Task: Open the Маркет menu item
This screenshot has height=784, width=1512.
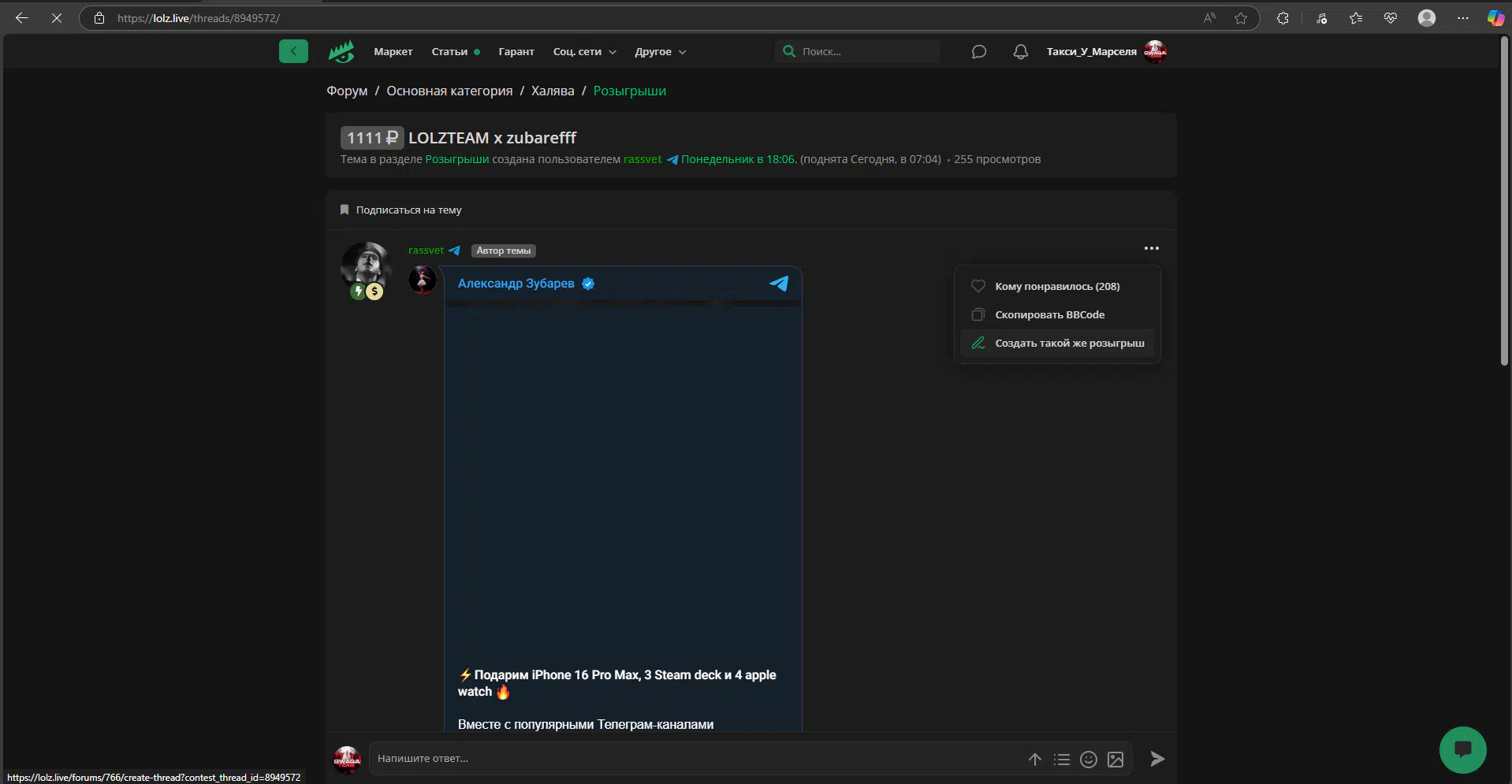Action: coord(393,52)
